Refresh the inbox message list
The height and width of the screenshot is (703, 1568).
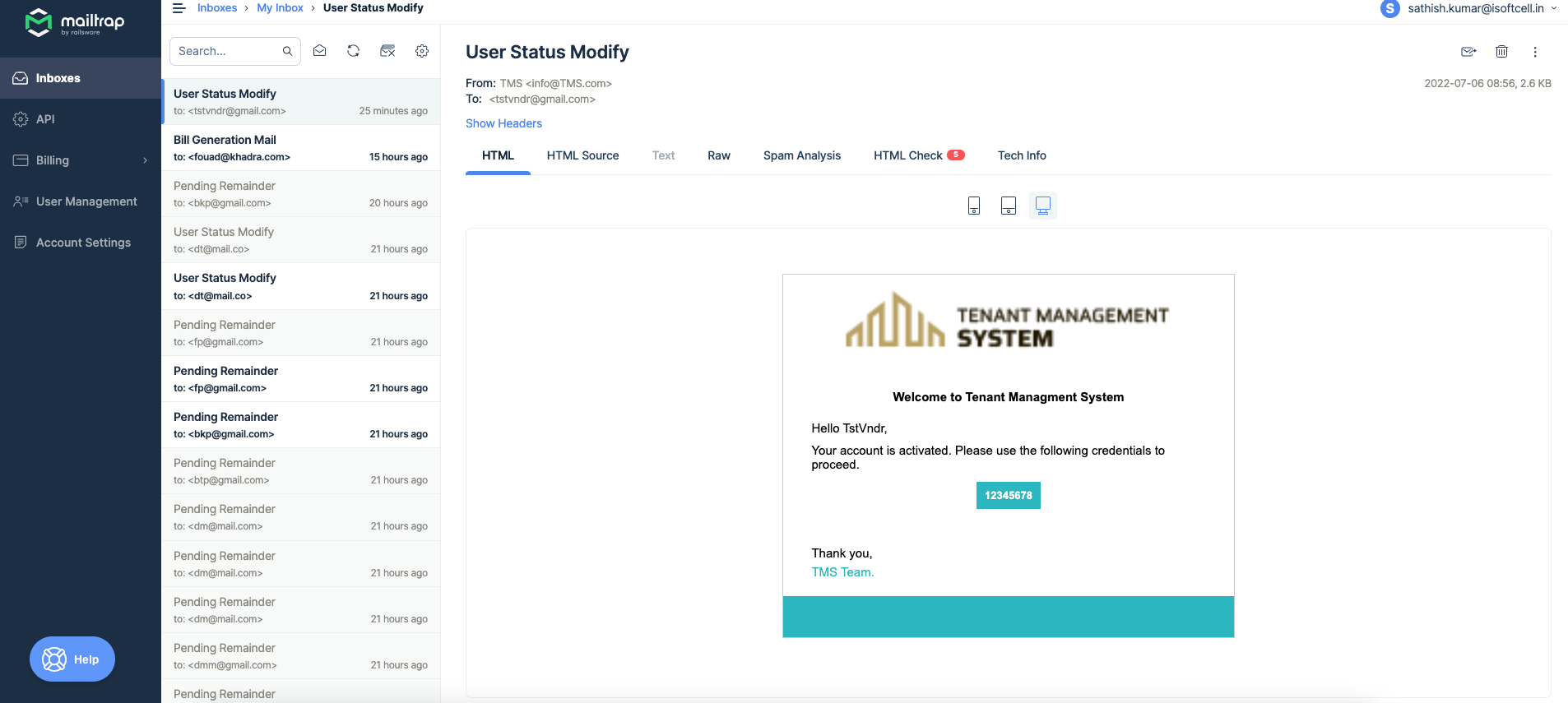click(x=354, y=51)
